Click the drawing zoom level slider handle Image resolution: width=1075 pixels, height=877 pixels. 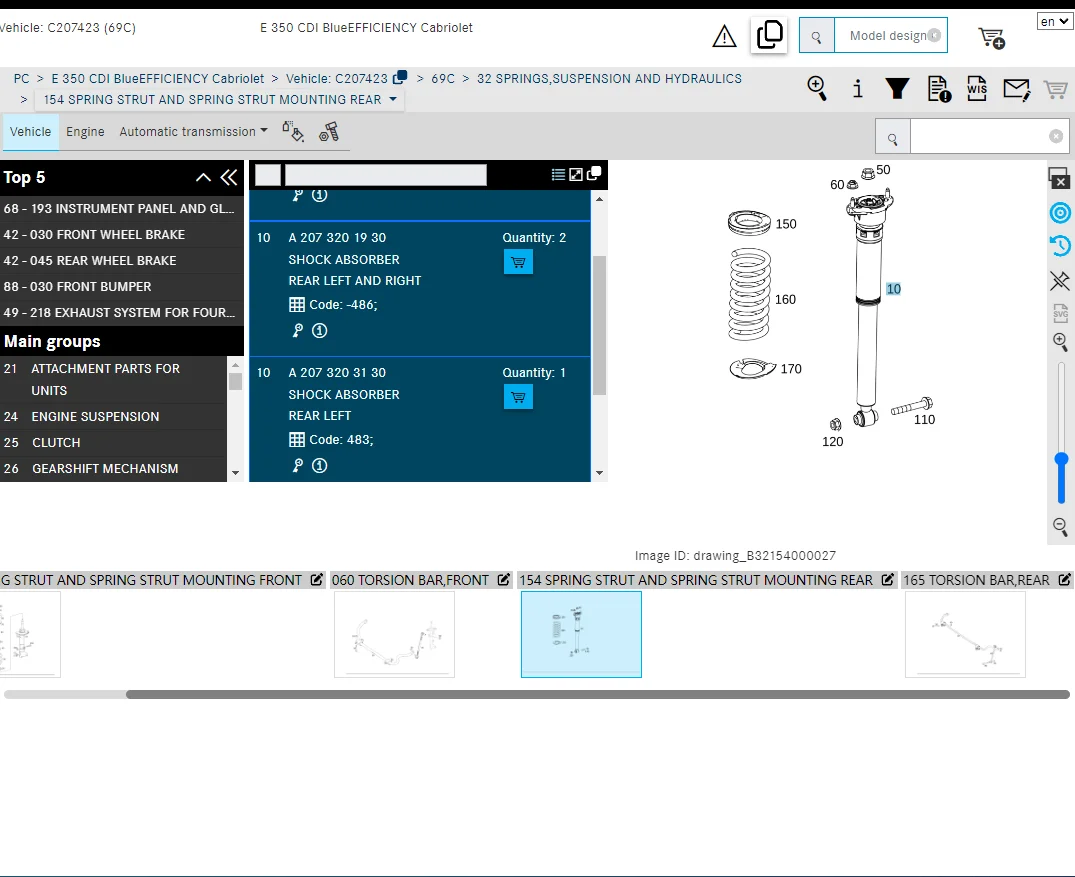click(1061, 459)
